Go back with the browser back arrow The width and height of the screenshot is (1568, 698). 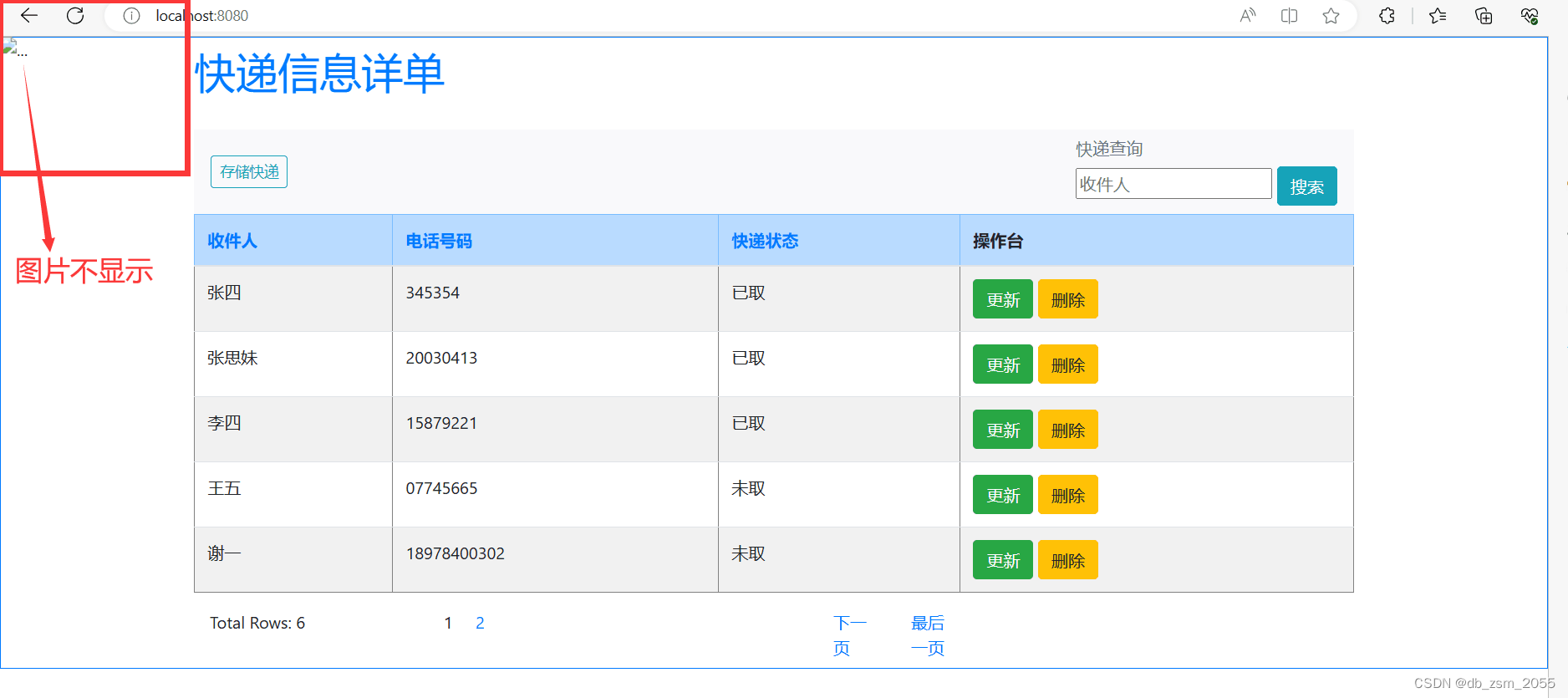pyautogui.click(x=29, y=16)
